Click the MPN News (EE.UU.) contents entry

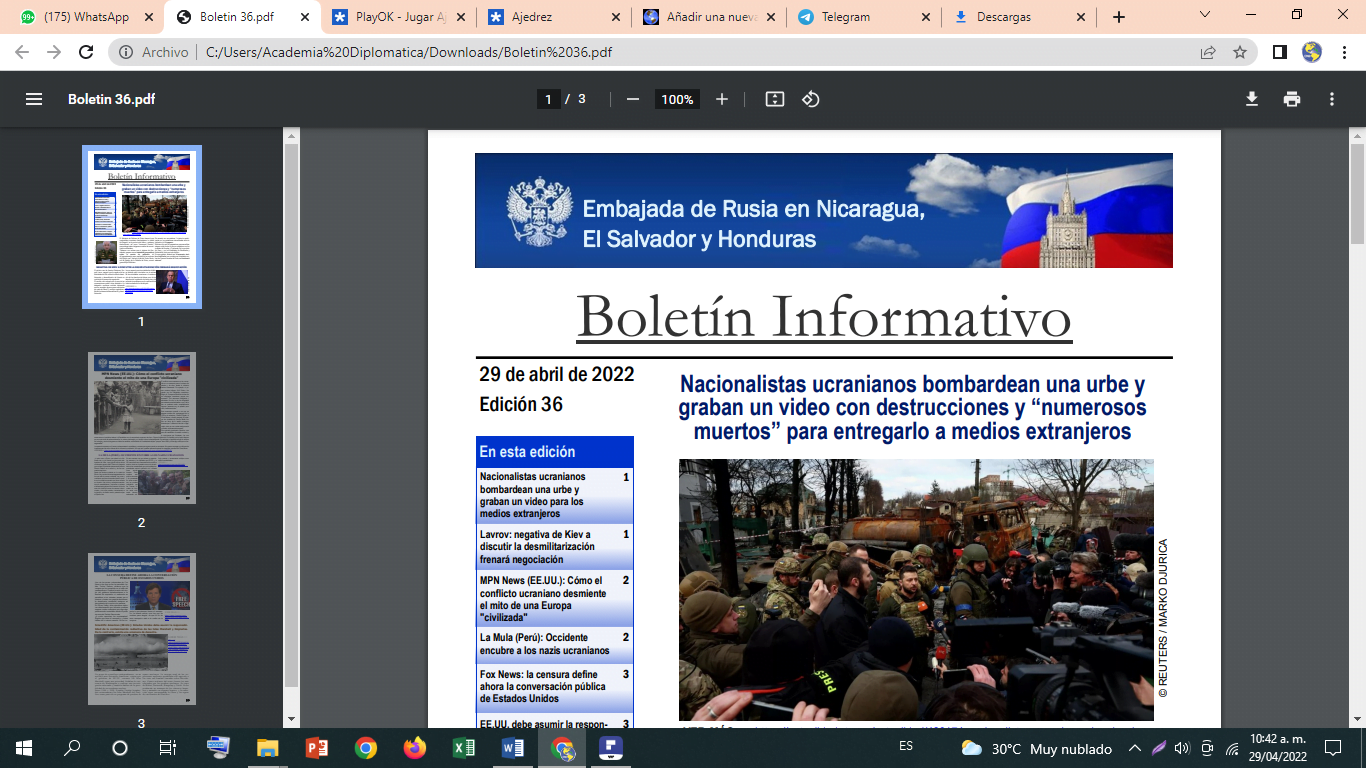tap(554, 599)
